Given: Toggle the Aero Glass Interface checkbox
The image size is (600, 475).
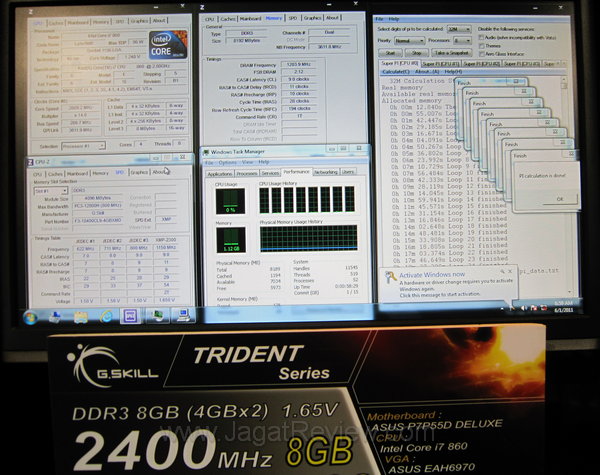Looking at the screenshot, I should (481, 54).
